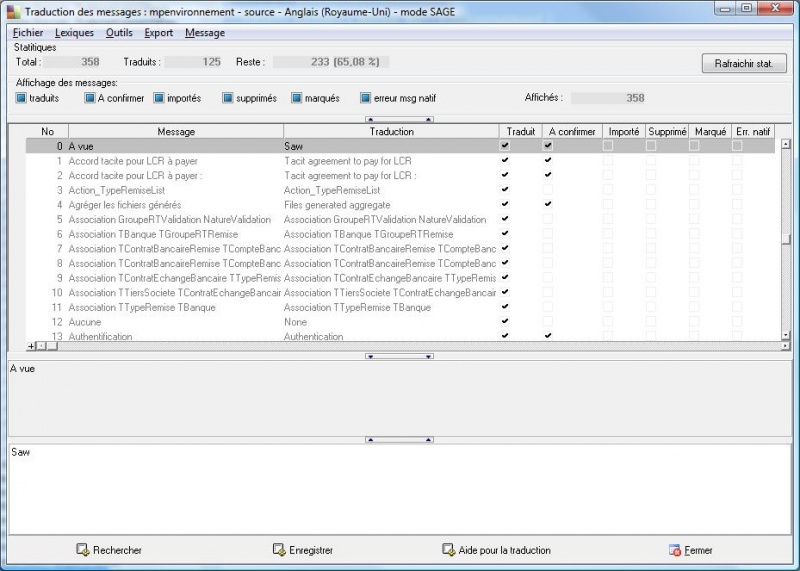Click in the Saw translation text field
800x571 pixels.
(x=400, y=489)
